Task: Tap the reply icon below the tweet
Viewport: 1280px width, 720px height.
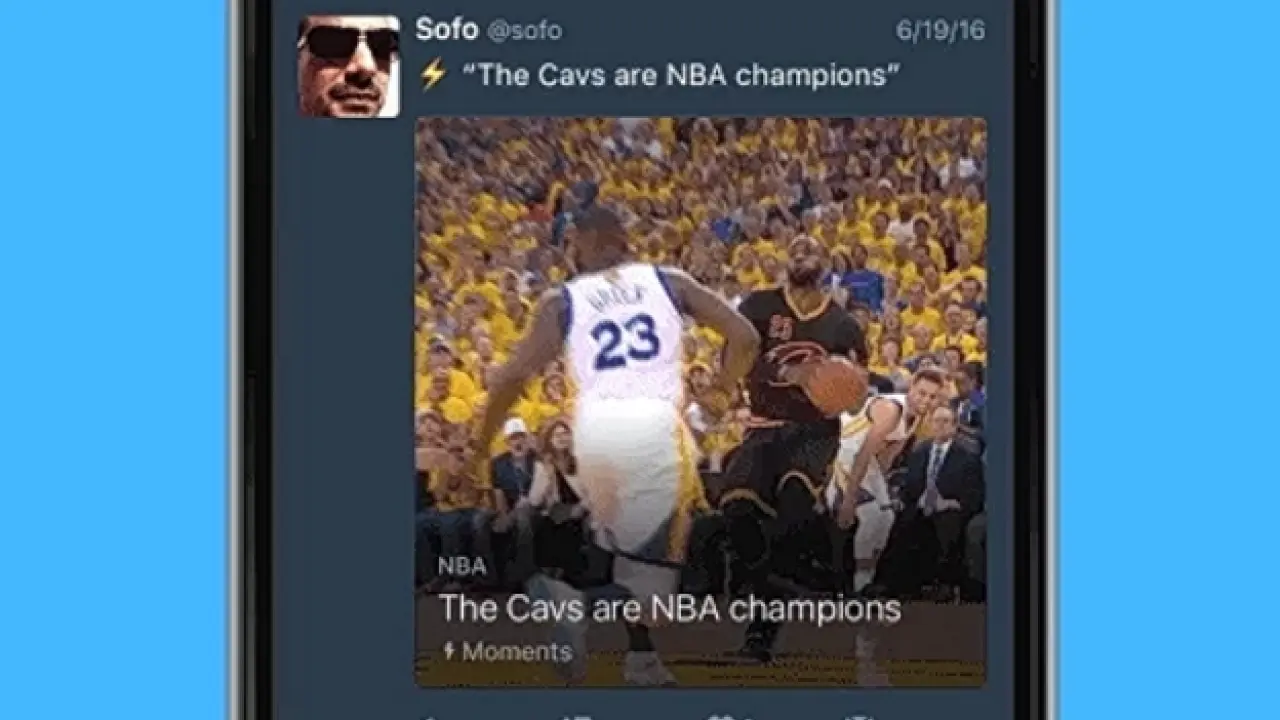Action: coord(432,716)
